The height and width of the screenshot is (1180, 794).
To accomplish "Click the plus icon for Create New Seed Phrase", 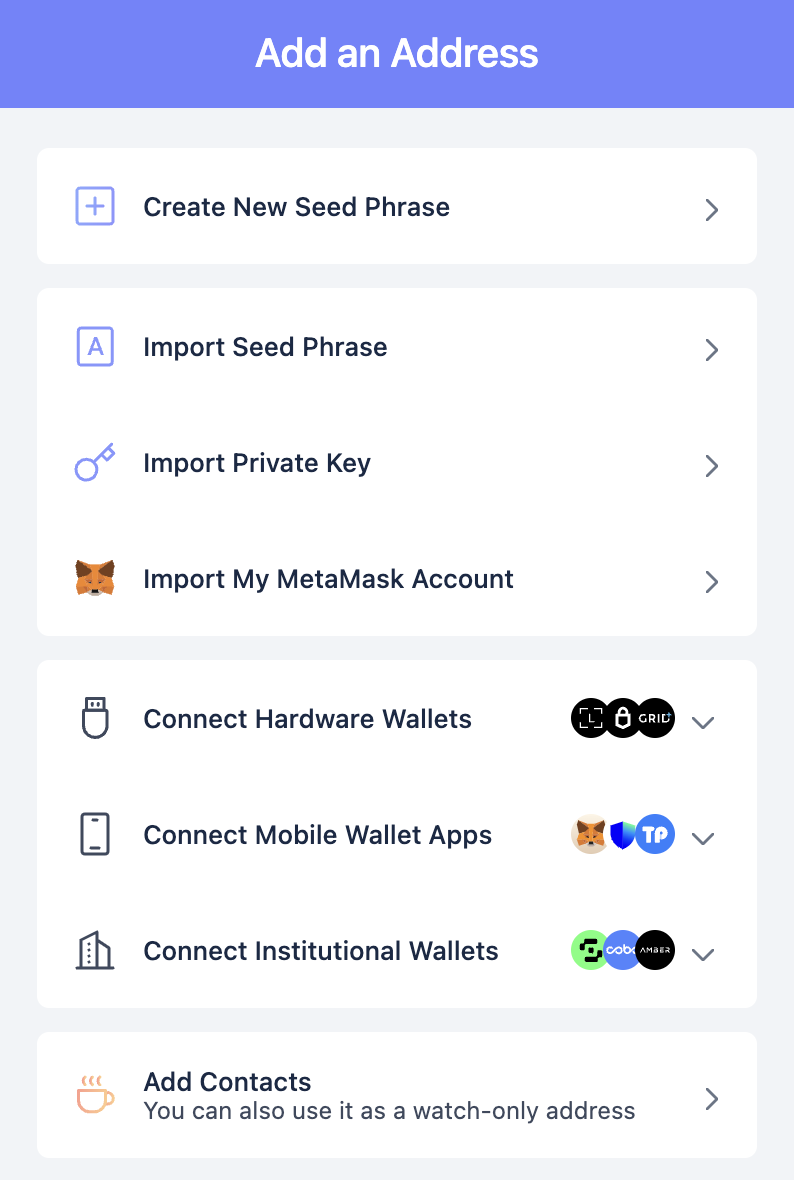I will click(95, 206).
